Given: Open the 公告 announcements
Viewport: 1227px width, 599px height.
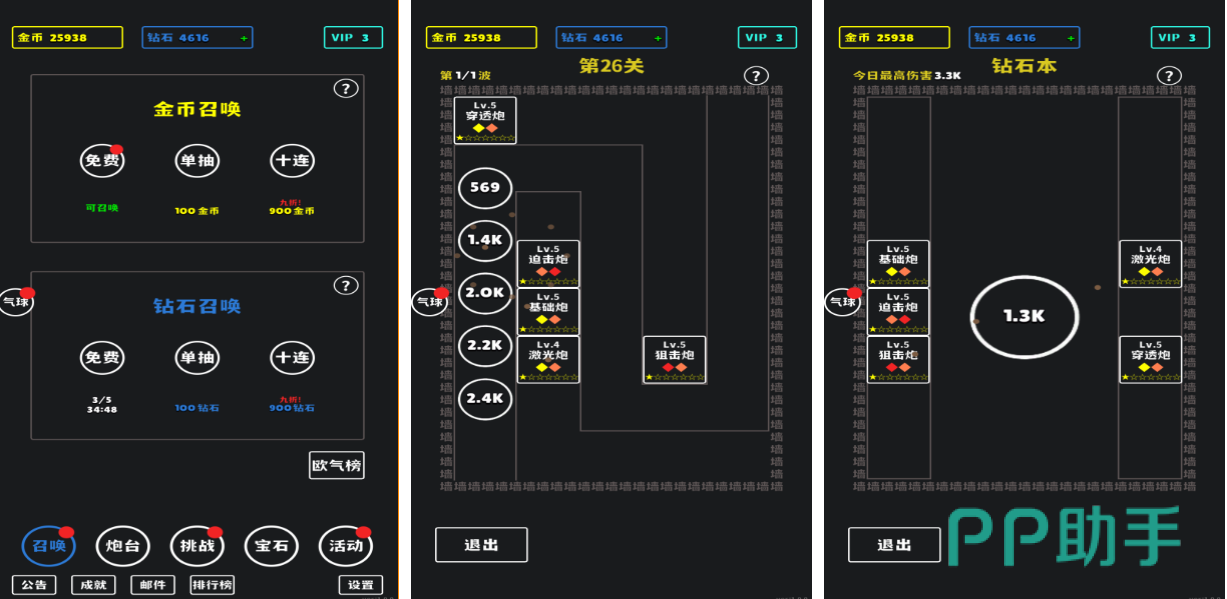Looking at the screenshot, I should tap(34, 585).
